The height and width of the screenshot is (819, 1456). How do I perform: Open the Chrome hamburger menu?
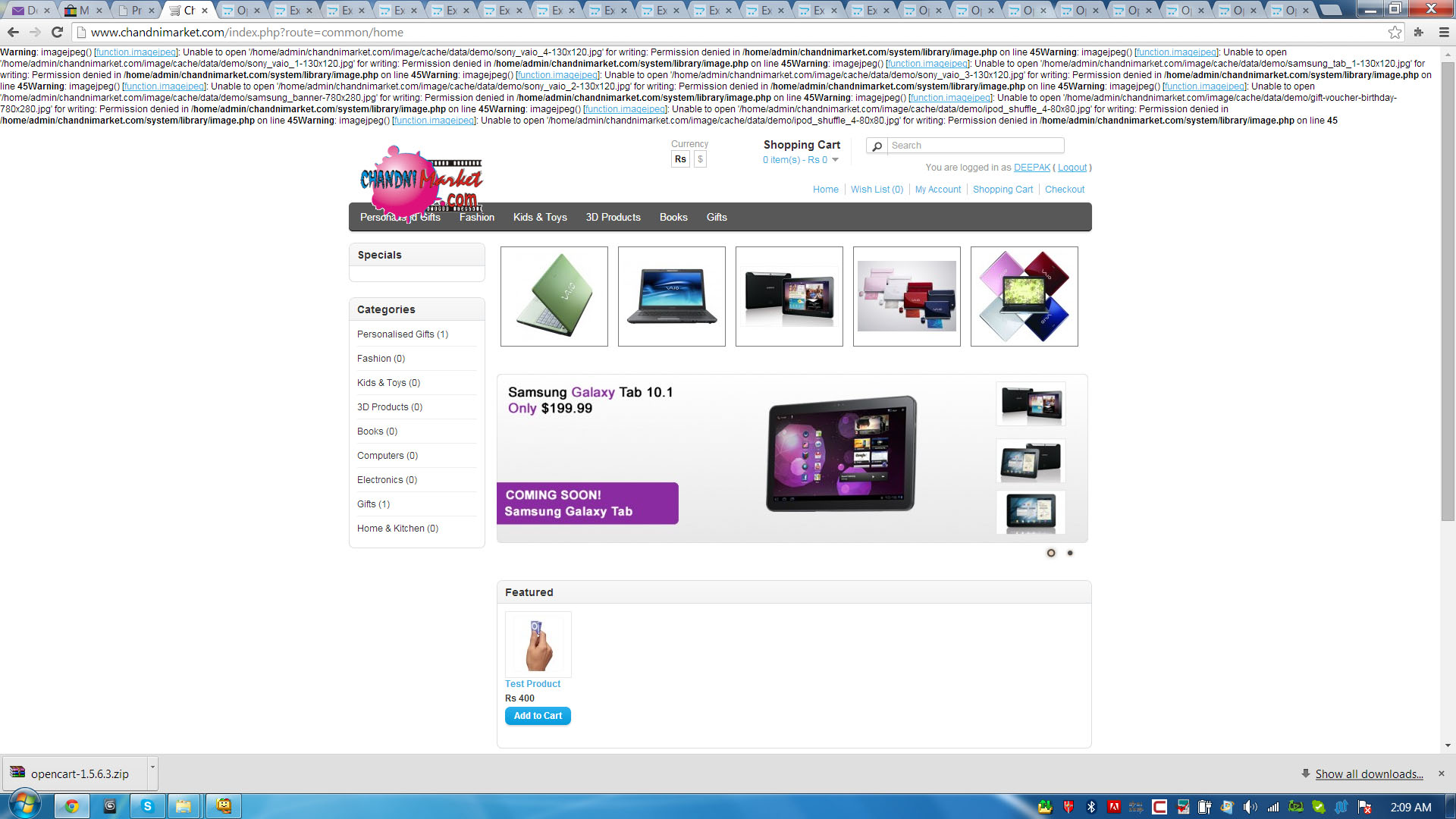(1443, 33)
